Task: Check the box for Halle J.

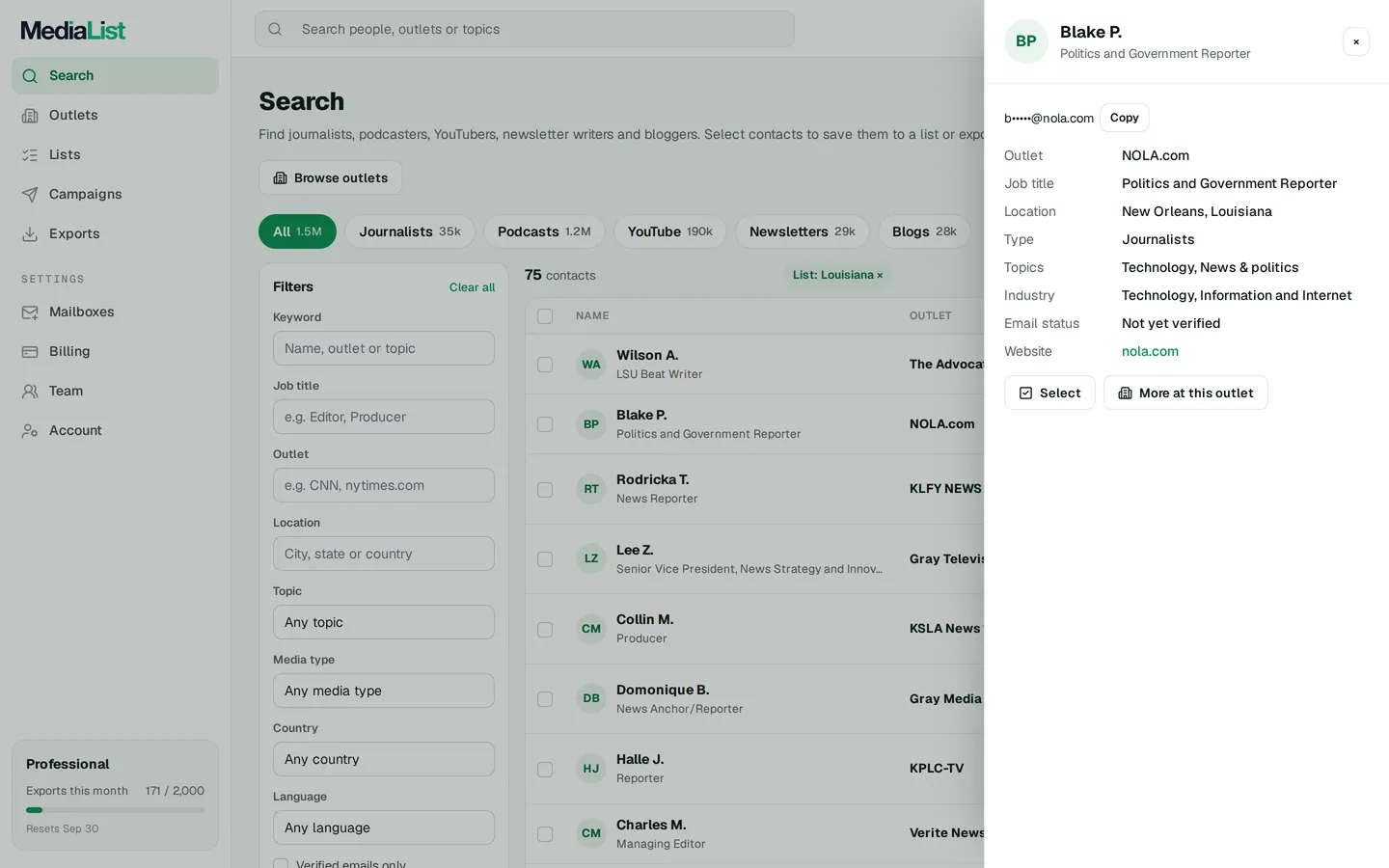Action: click(x=545, y=770)
